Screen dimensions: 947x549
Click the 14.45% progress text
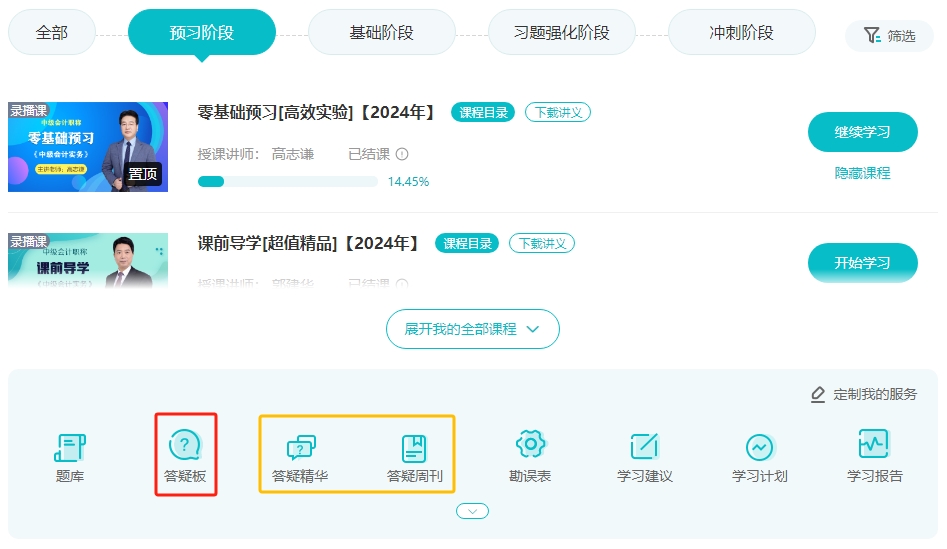(x=408, y=181)
